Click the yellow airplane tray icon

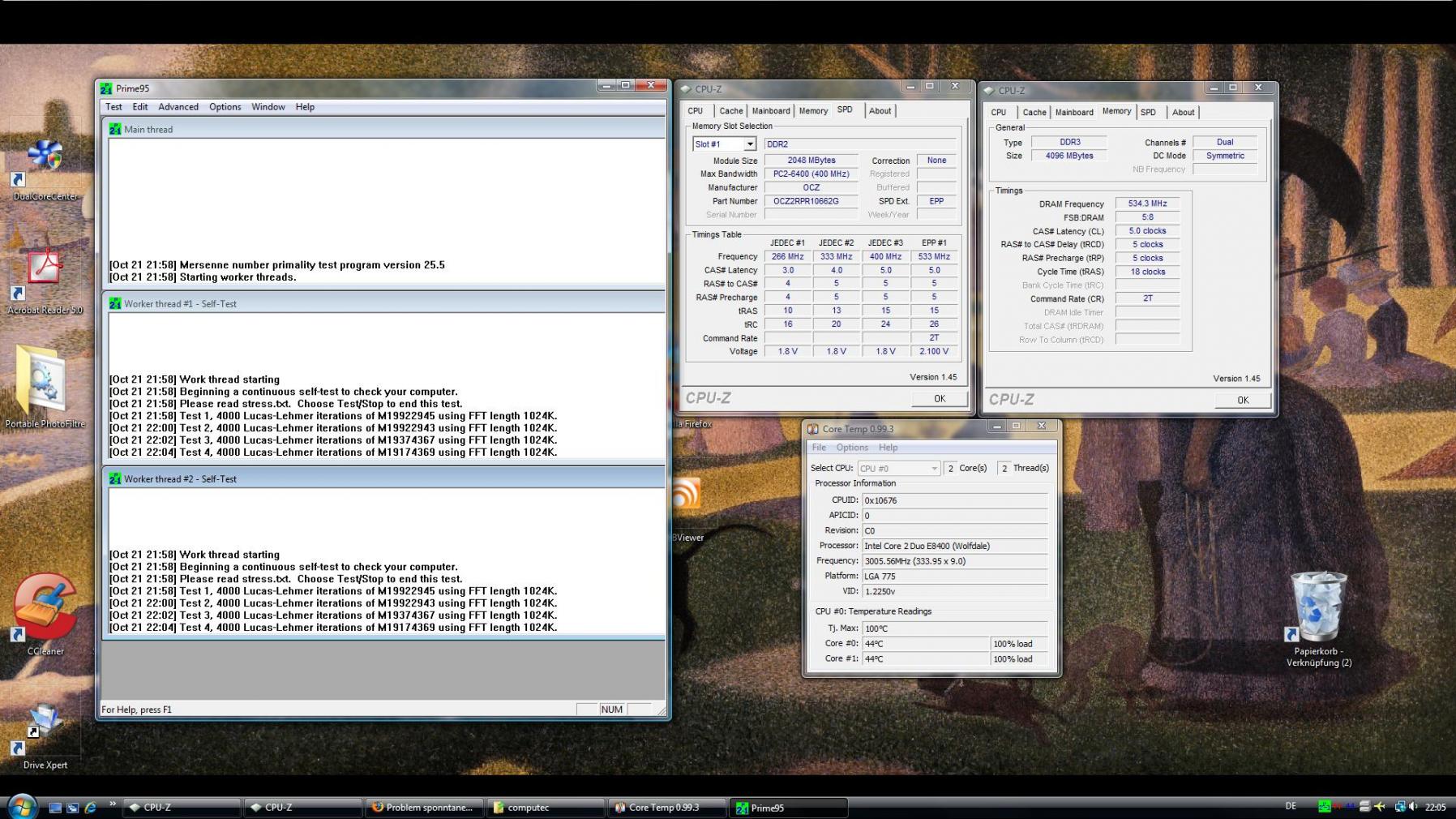pos(1380,807)
